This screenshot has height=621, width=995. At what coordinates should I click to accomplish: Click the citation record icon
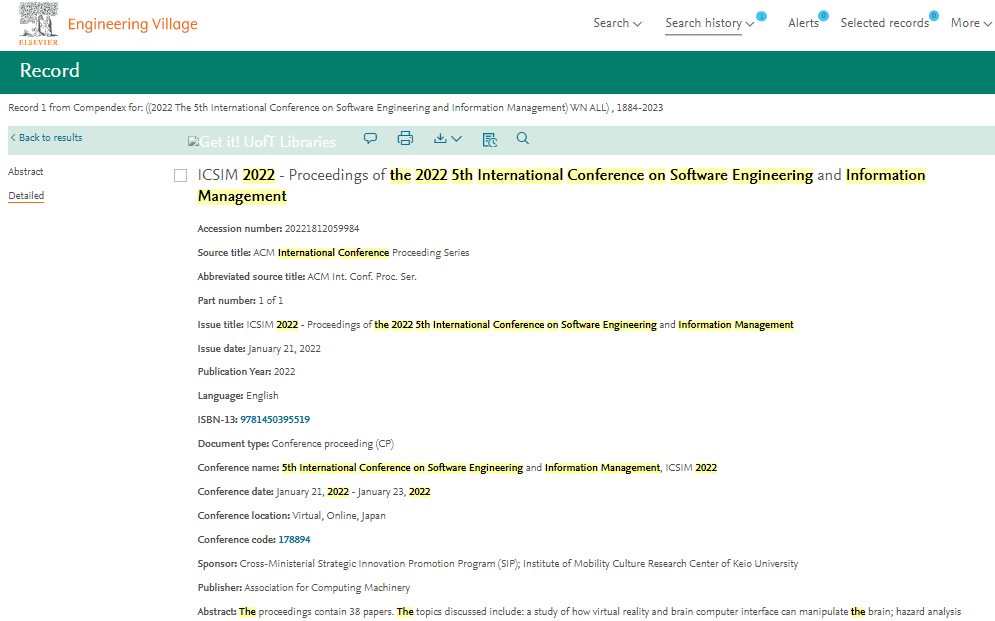pos(489,139)
